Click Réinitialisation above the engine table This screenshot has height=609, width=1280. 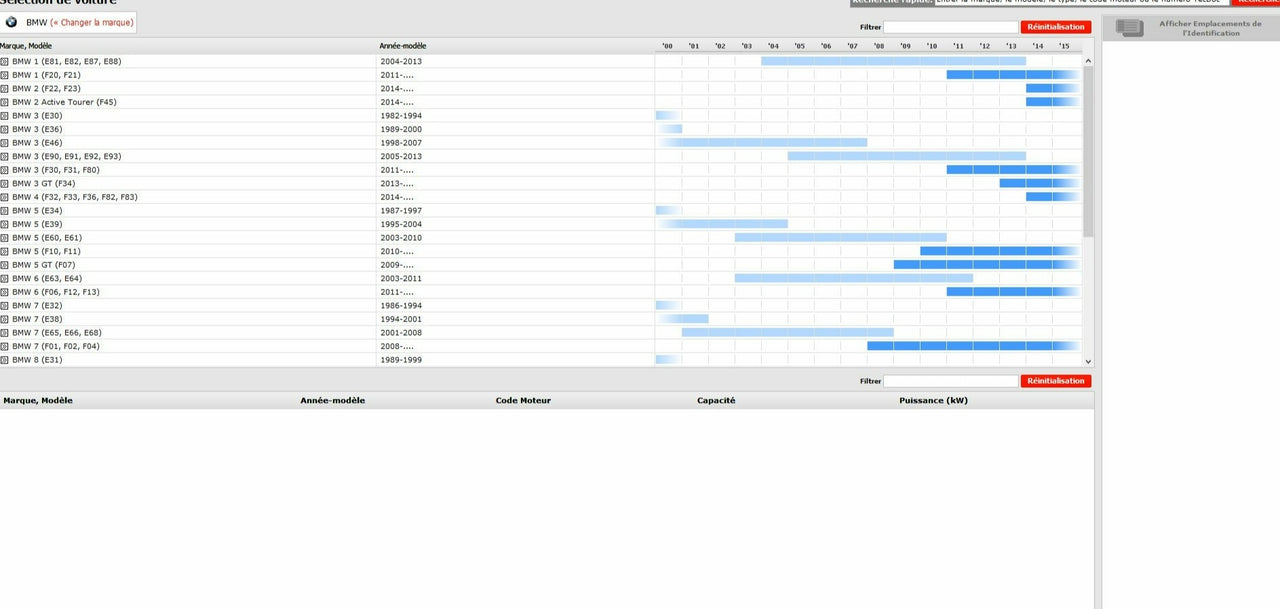point(1056,381)
